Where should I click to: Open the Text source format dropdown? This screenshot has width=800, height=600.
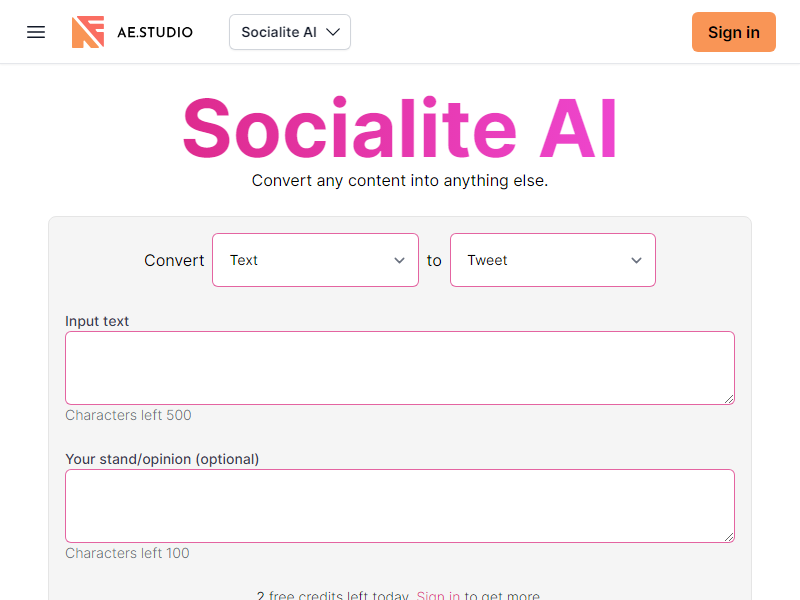[314, 260]
